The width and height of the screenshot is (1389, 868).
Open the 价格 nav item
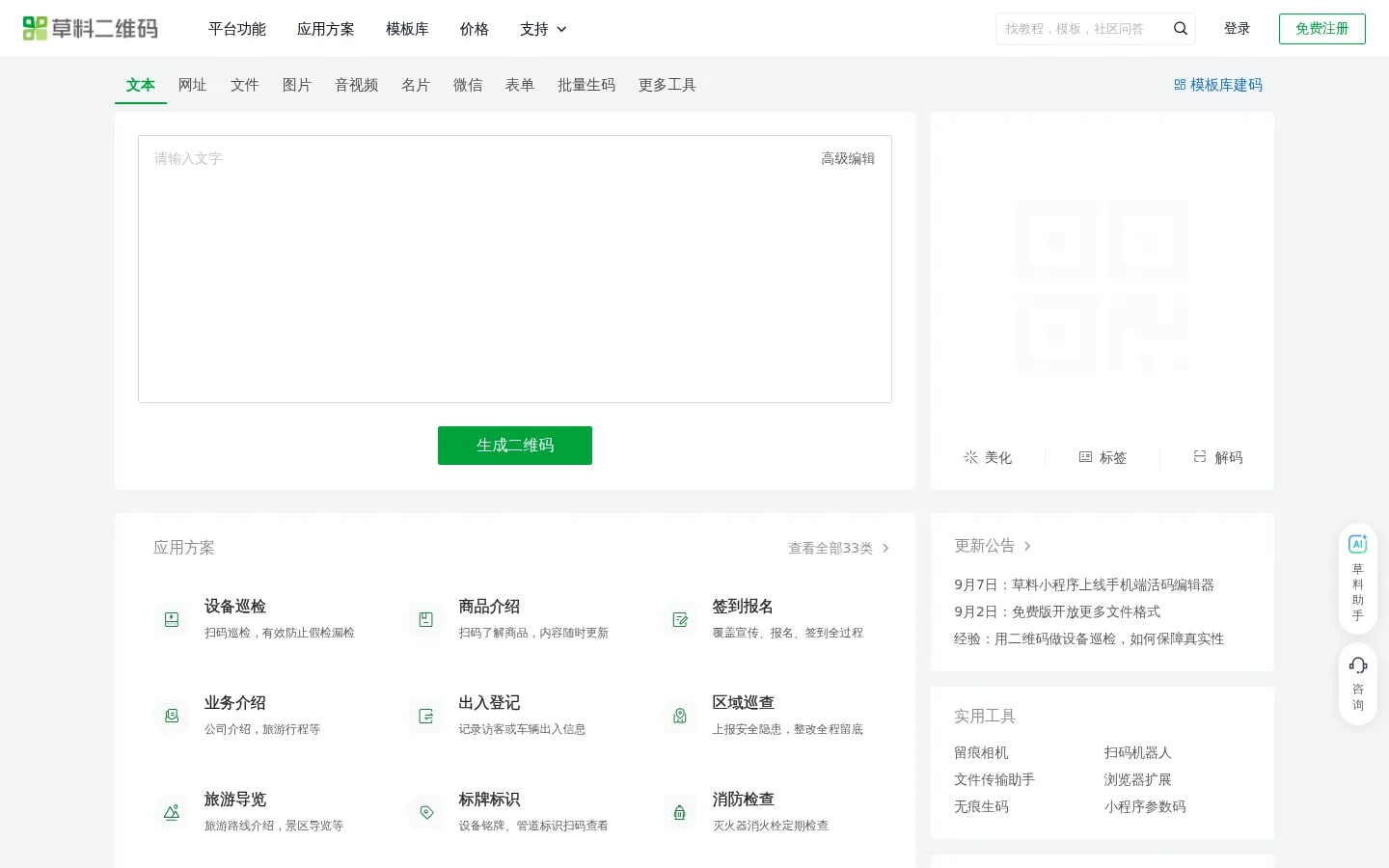click(475, 29)
